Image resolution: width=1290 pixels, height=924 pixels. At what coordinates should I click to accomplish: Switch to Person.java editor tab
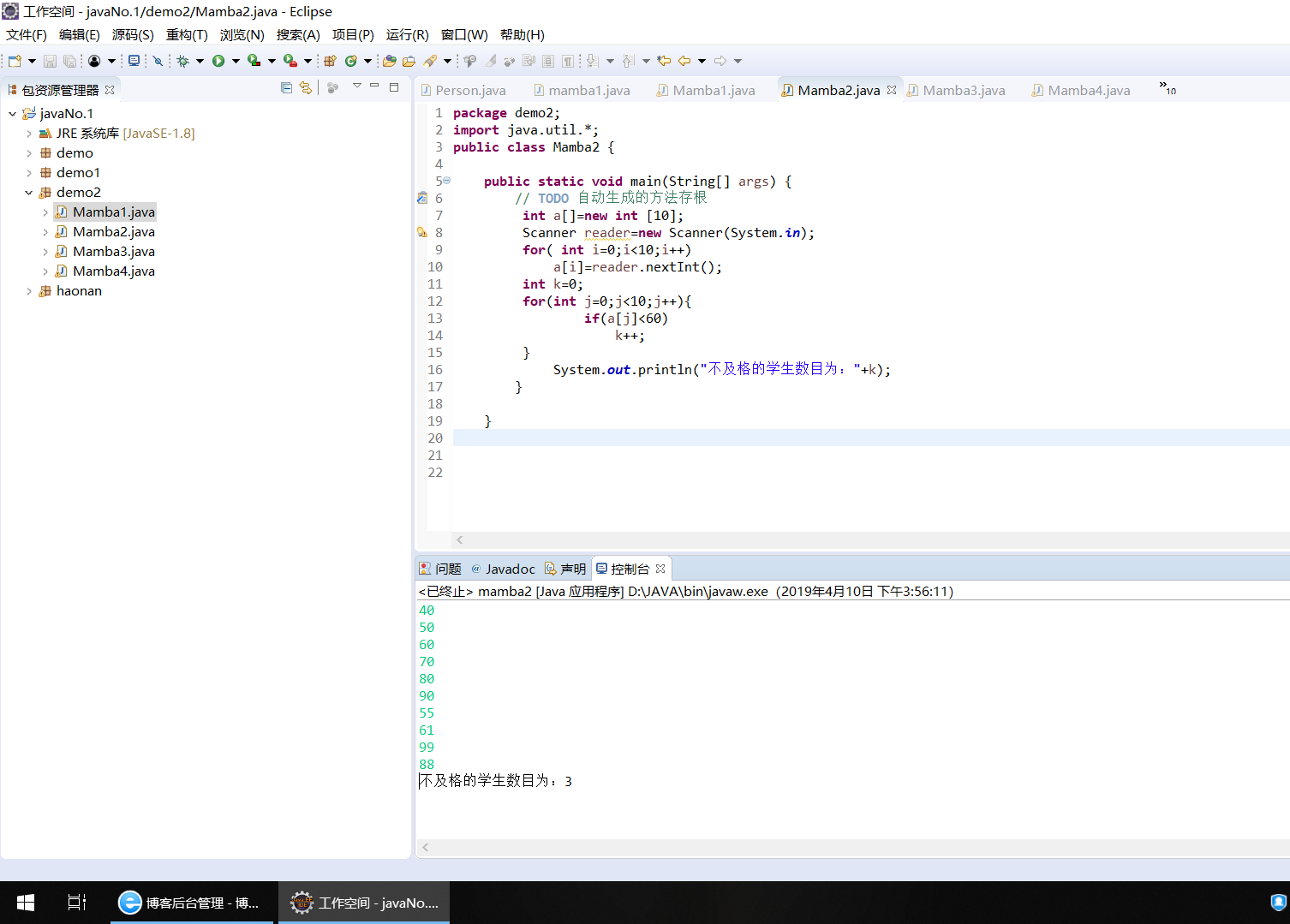pyautogui.click(x=463, y=90)
